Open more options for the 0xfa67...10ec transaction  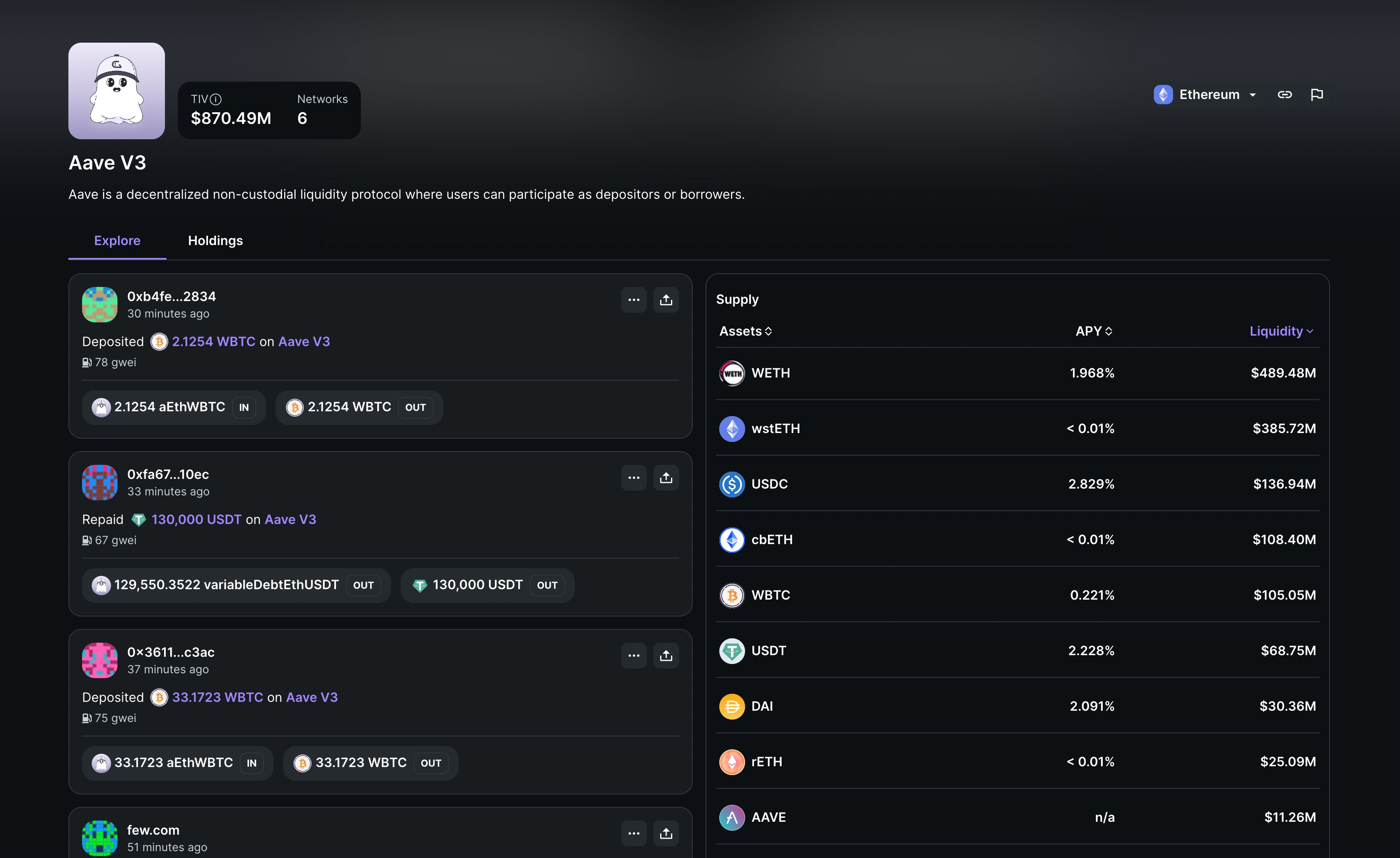coord(634,477)
